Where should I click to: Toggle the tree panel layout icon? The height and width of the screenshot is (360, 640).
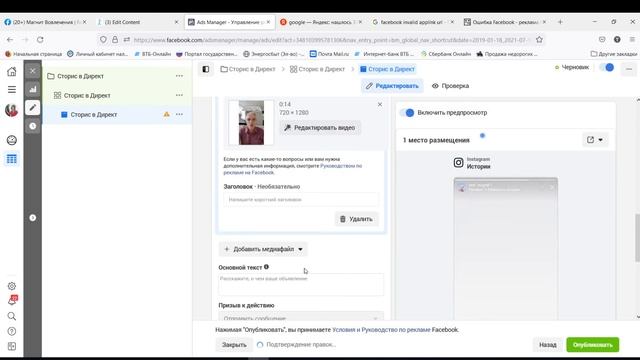click(206, 69)
